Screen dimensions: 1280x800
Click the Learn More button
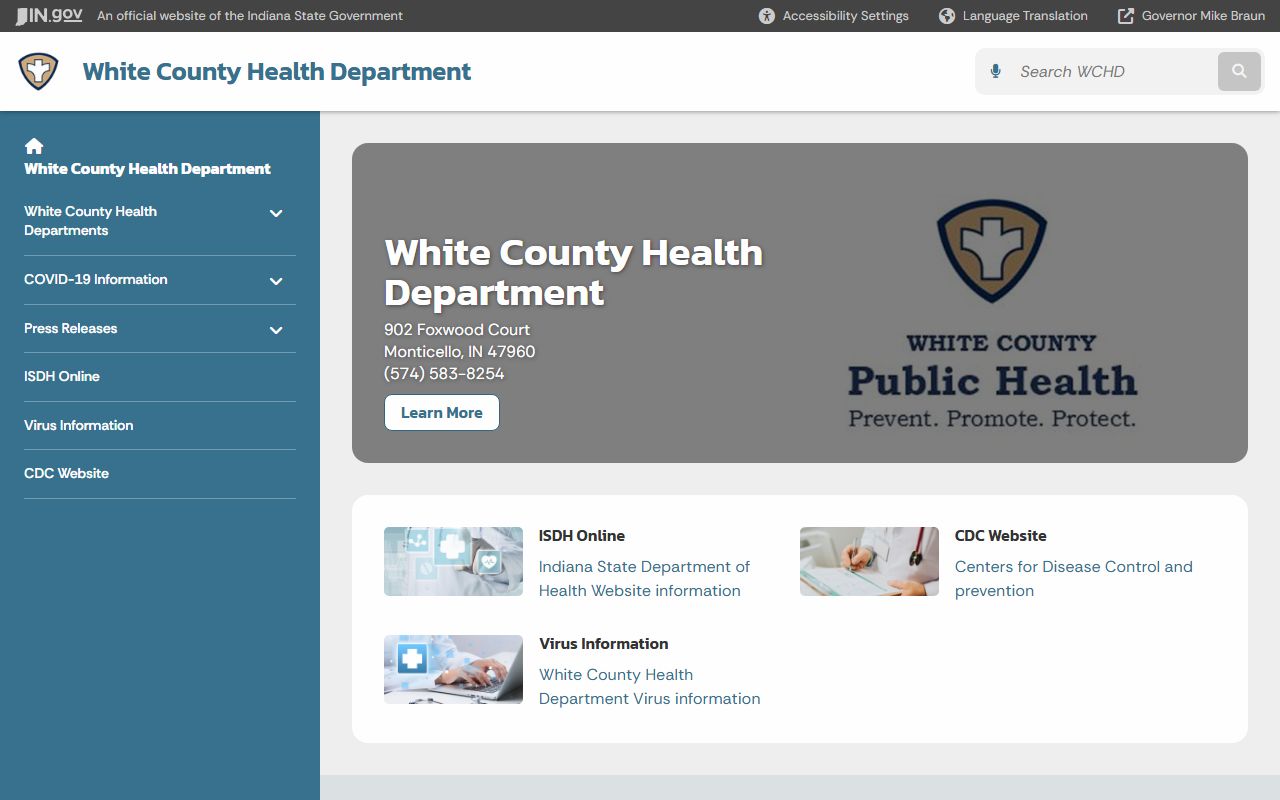(442, 412)
